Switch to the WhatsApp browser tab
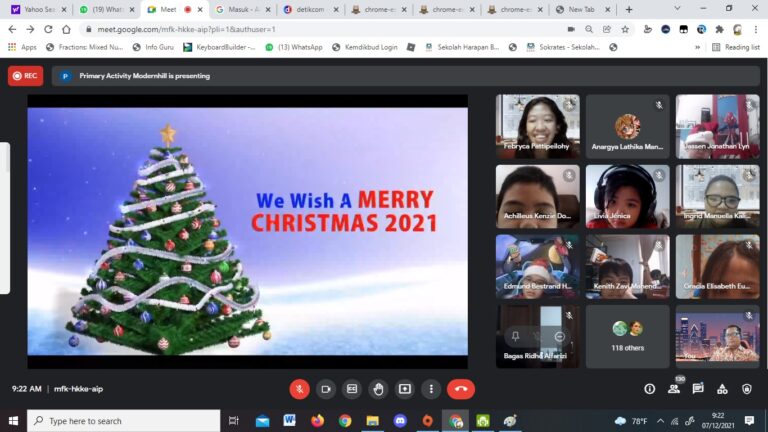Image resolution: width=768 pixels, height=432 pixels. tap(104, 9)
